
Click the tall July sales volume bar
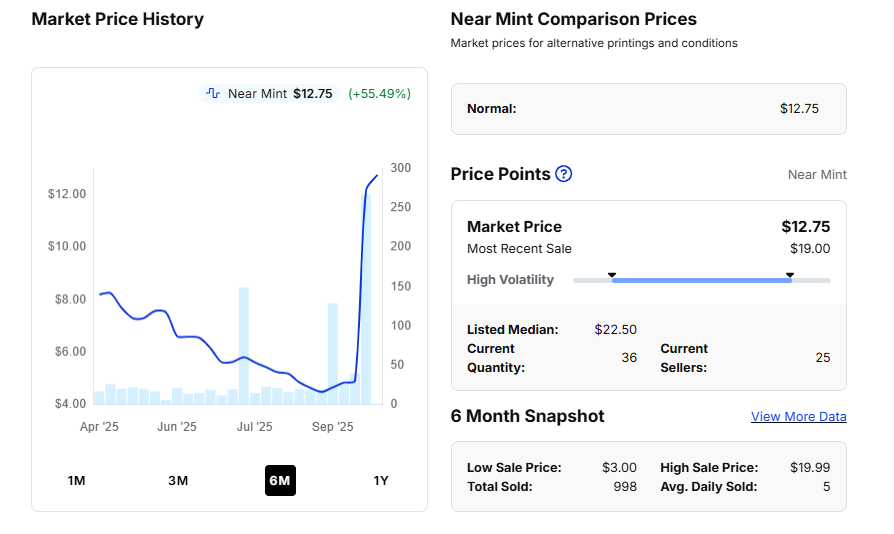coord(243,345)
